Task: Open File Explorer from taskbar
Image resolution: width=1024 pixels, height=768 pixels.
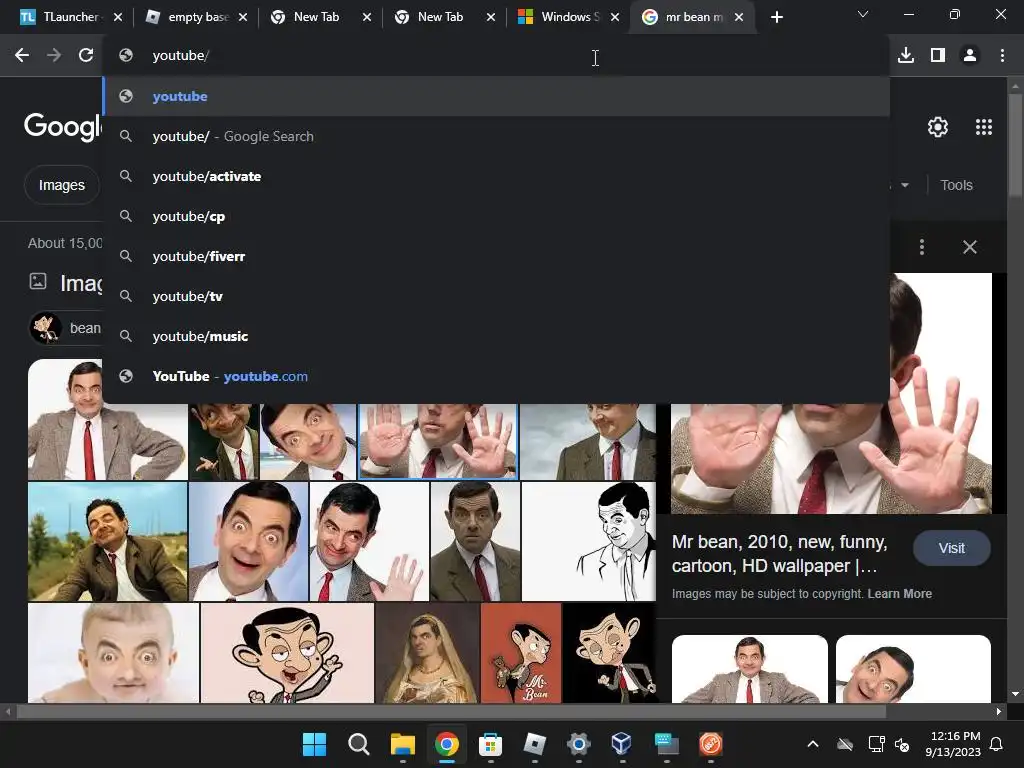Action: 402,744
